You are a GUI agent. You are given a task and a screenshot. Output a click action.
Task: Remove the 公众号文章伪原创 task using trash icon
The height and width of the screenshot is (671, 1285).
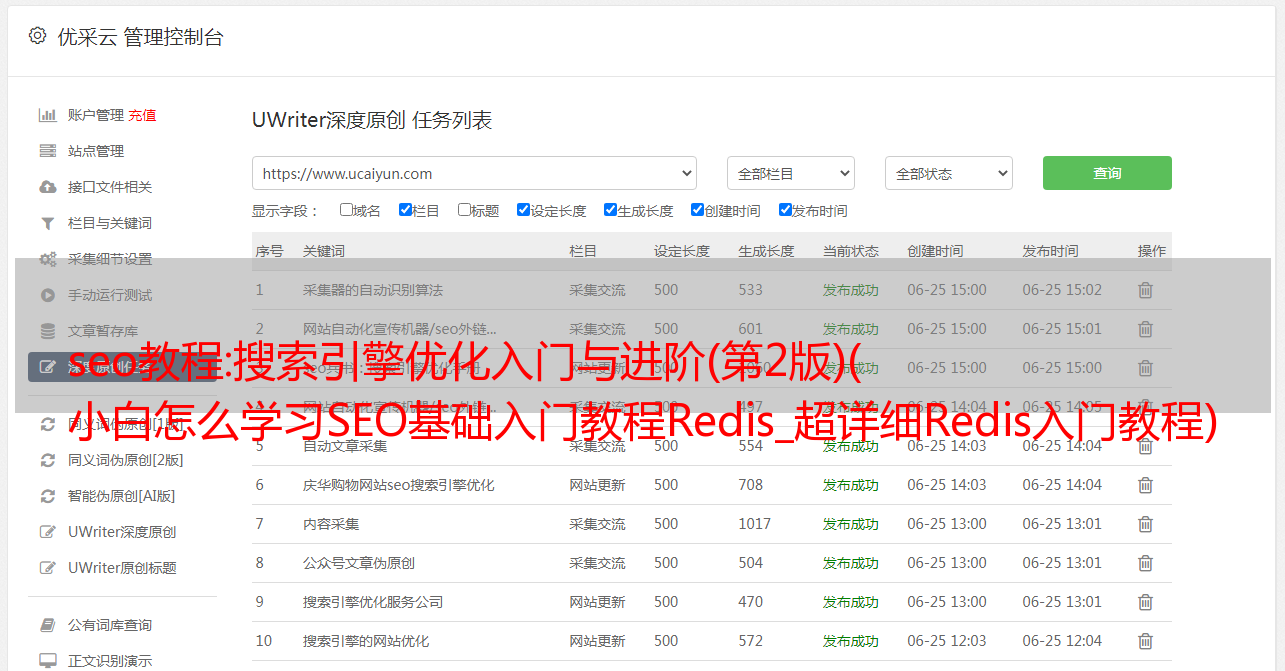pyautogui.click(x=1145, y=563)
